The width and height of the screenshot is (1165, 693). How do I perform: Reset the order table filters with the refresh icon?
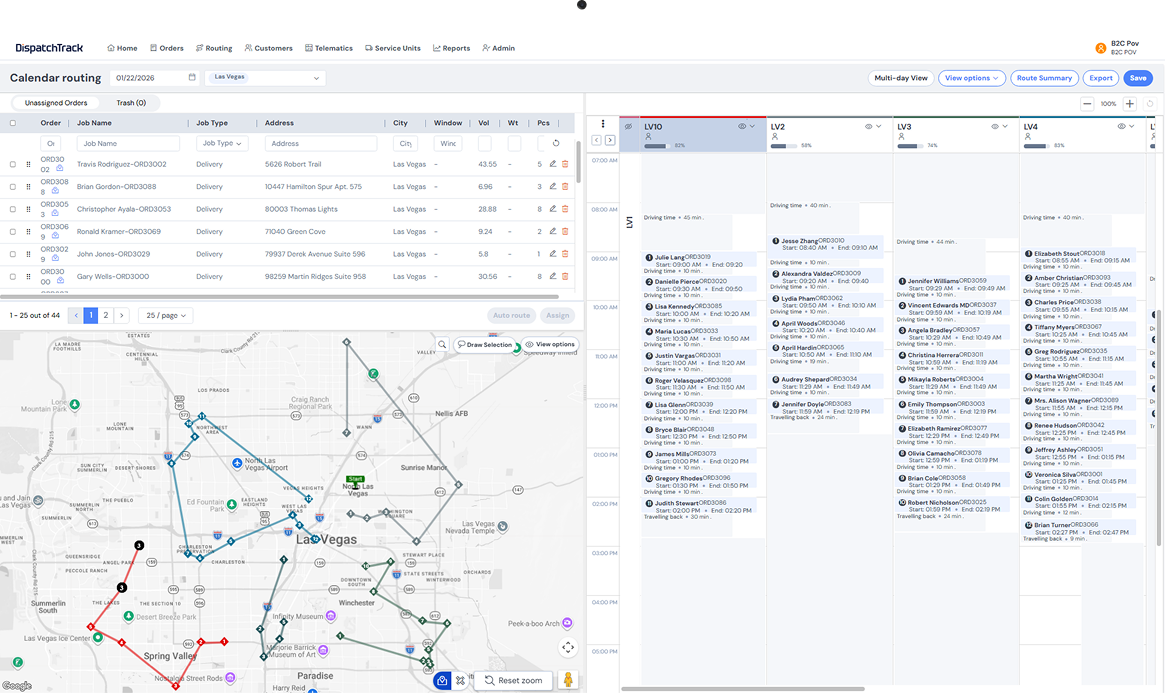click(x=556, y=143)
